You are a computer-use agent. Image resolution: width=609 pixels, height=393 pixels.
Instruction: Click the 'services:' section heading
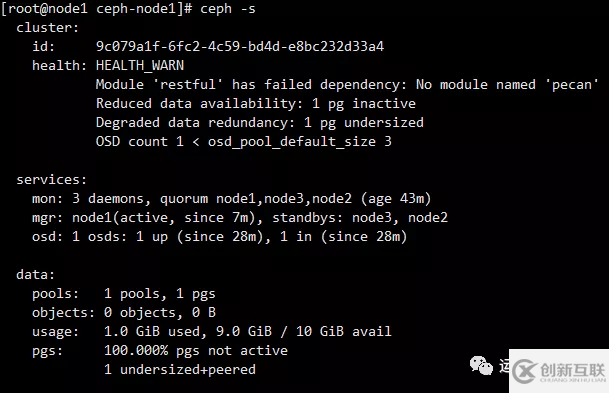(x=51, y=180)
